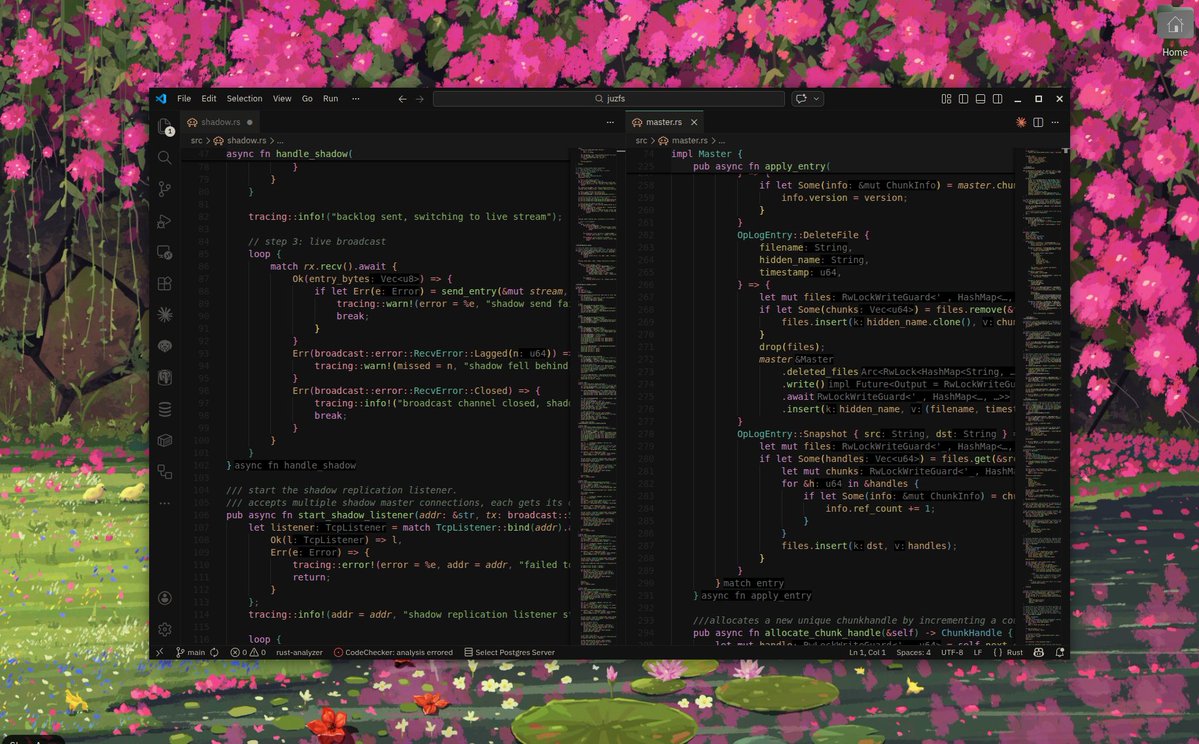The height and width of the screenshot is (744, 1199).
Task: Open the Accounts icon in activity bar
Action: [164, 598]
